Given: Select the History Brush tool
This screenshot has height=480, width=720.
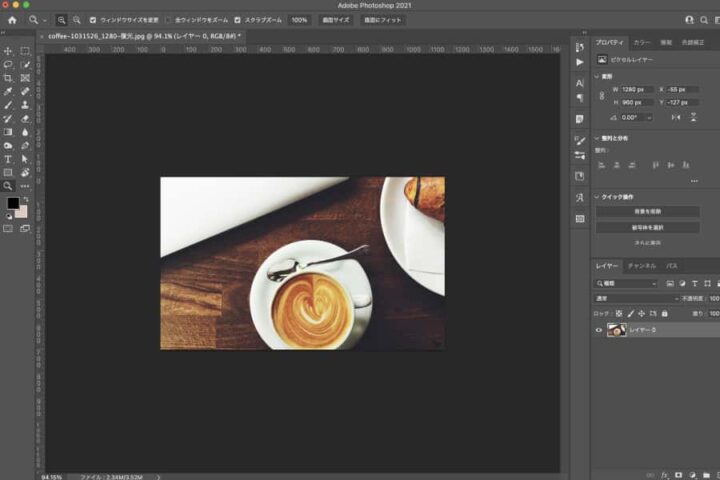Looking at the screenshot, I should point(8,119).
